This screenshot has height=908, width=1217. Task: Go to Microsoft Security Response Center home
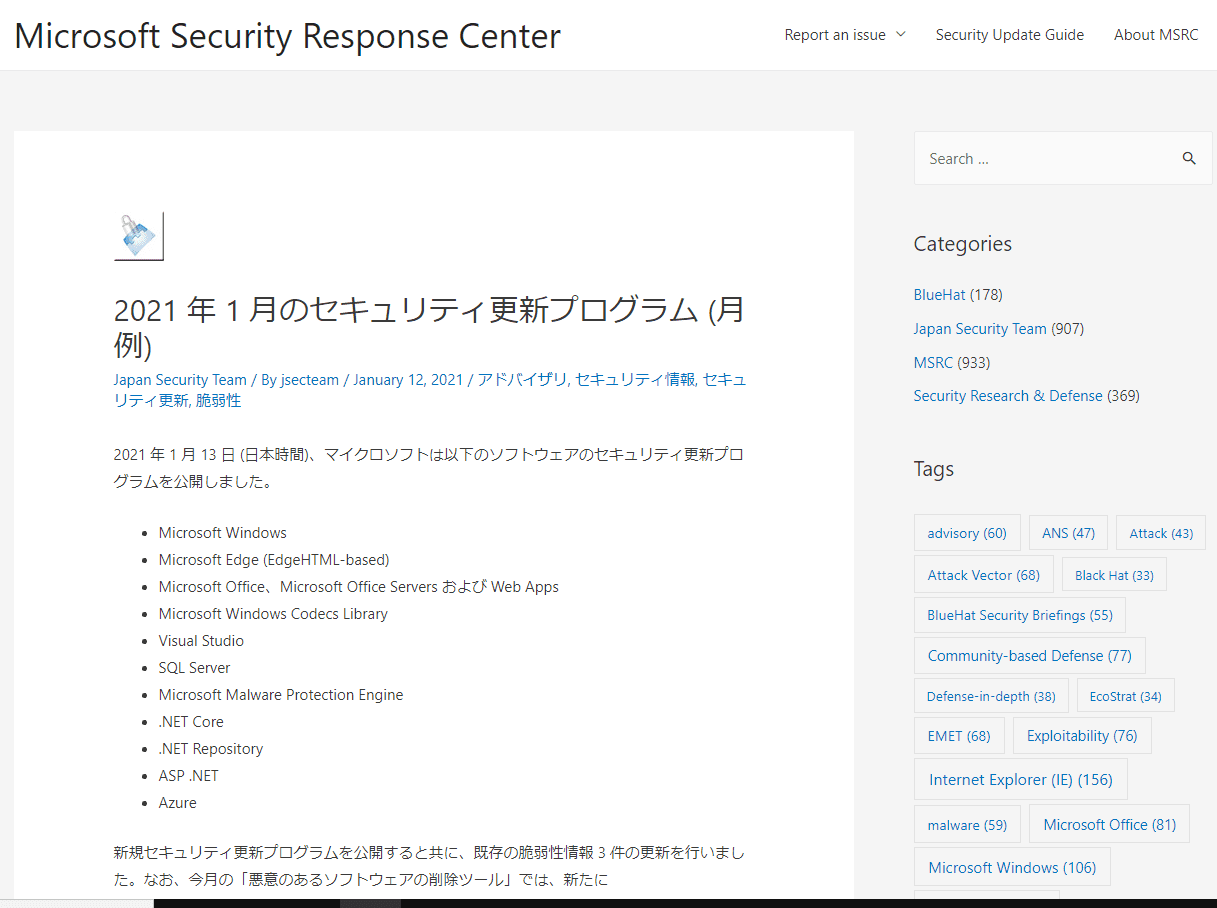287,36
